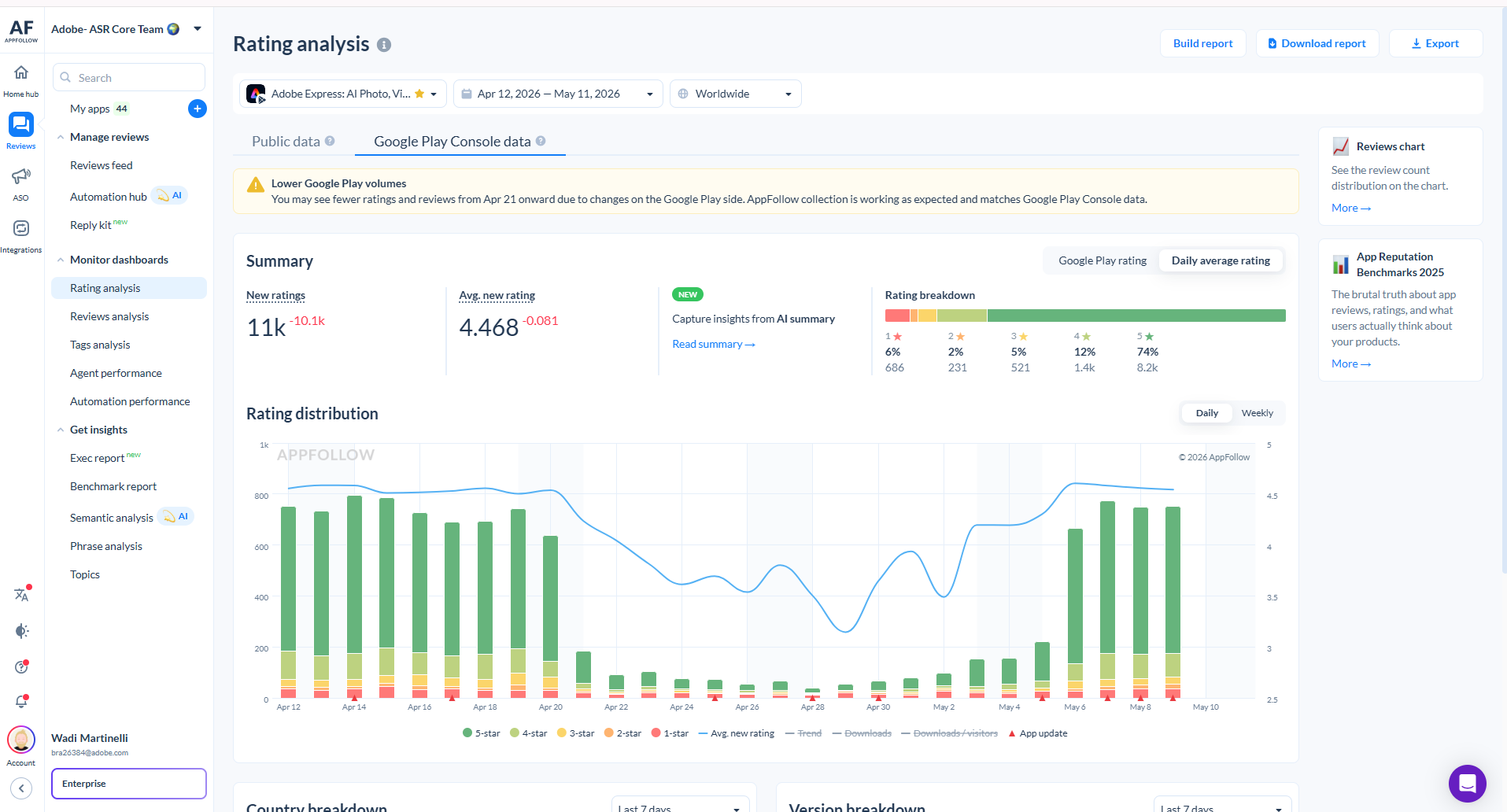Screen dimensions: 1507x812
Task: Toggle the 4-star legend series
Action: (529, 733)
